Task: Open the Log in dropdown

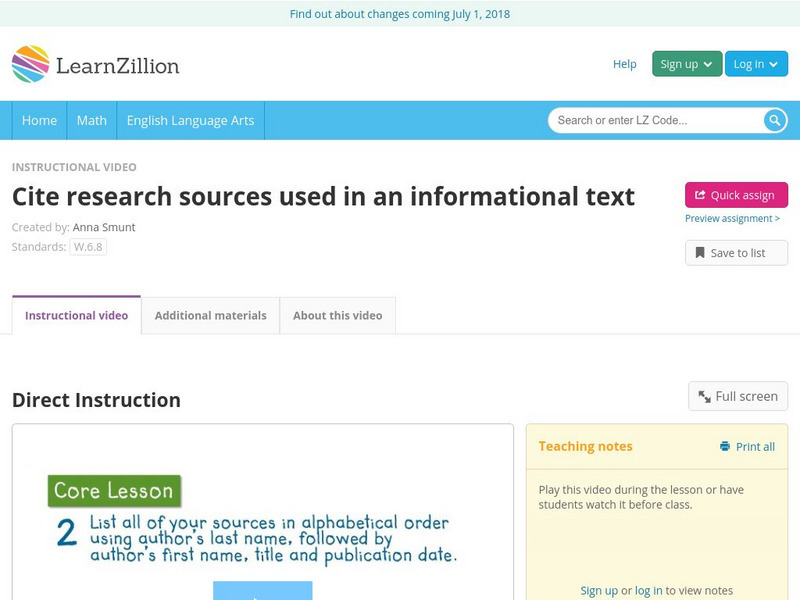Action: (x=756, y=64)
